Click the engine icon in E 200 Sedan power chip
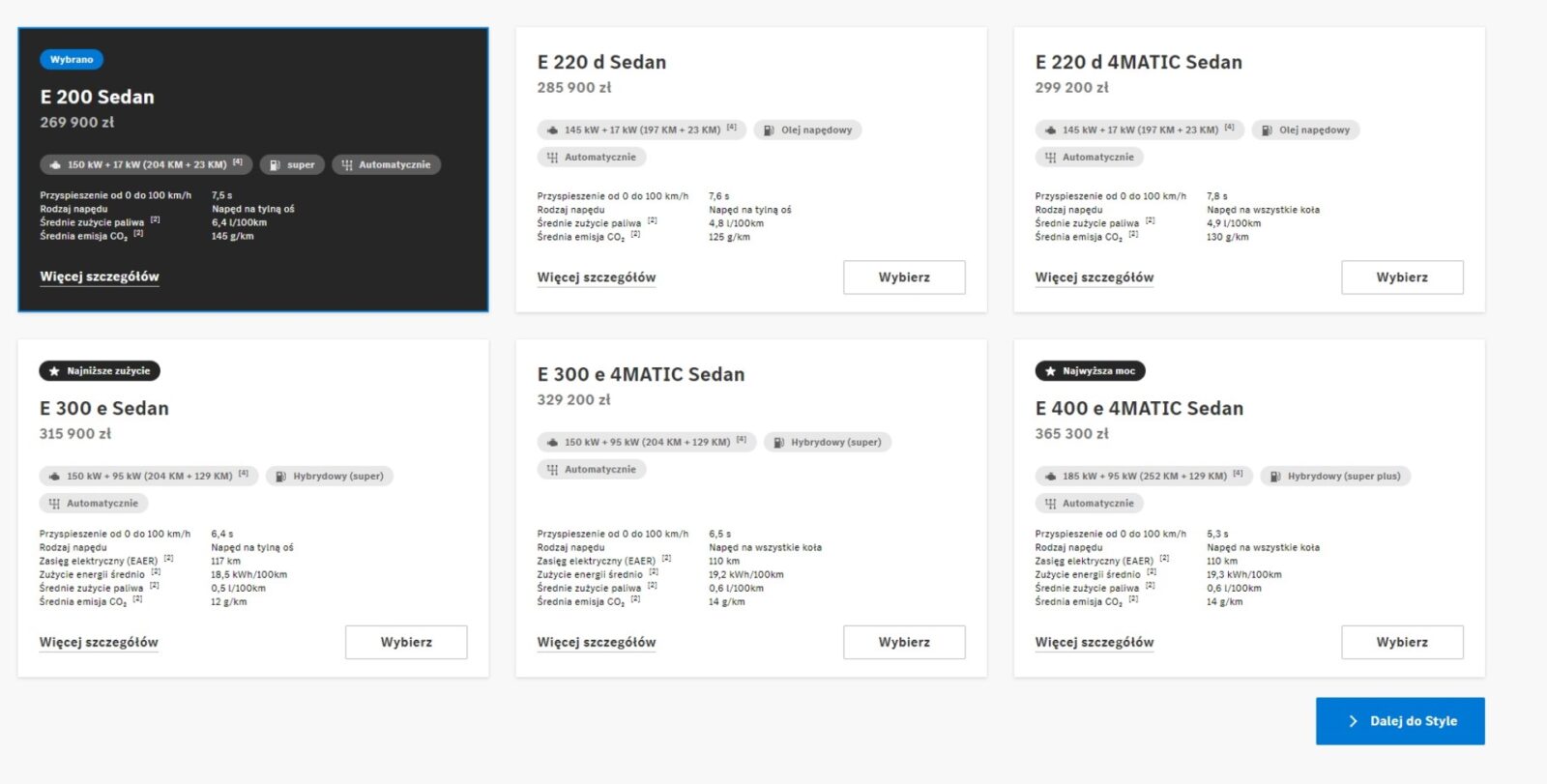This screenshot has width=1547, height=784. tap(55, 165)
